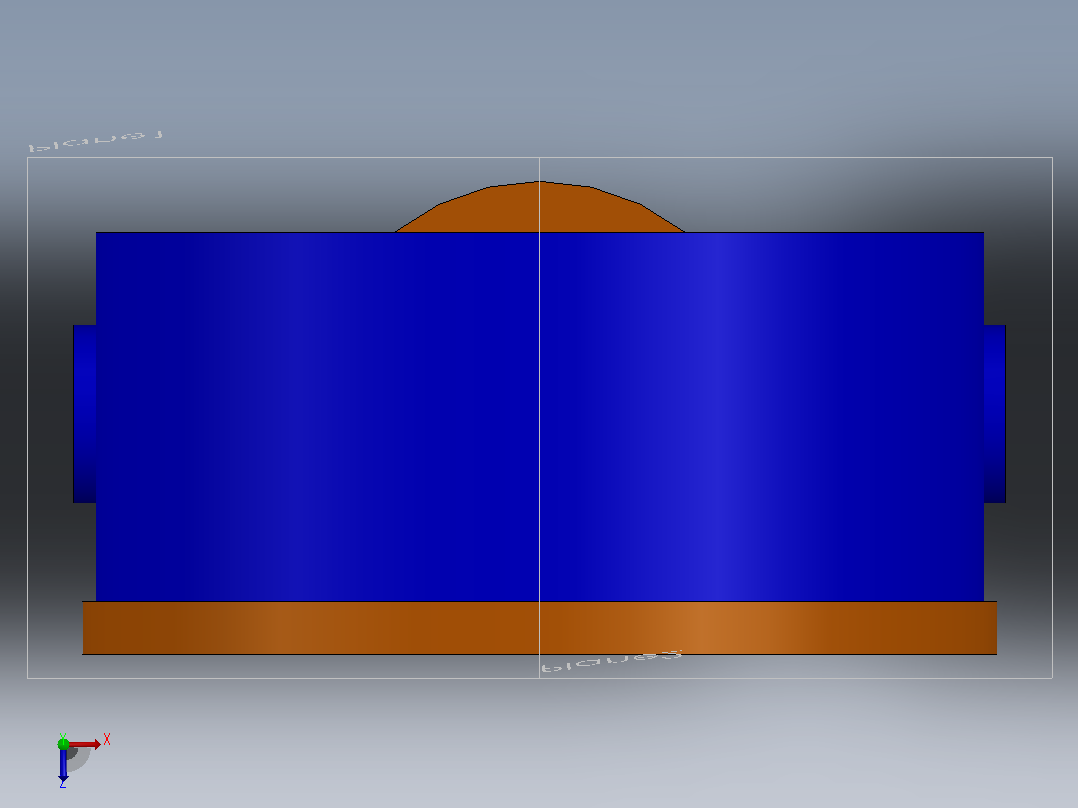The height and width of the screenshot is (808, 1078).
Task: Select the orange domed cap above the cylinder
Action: tap(540, 206)
